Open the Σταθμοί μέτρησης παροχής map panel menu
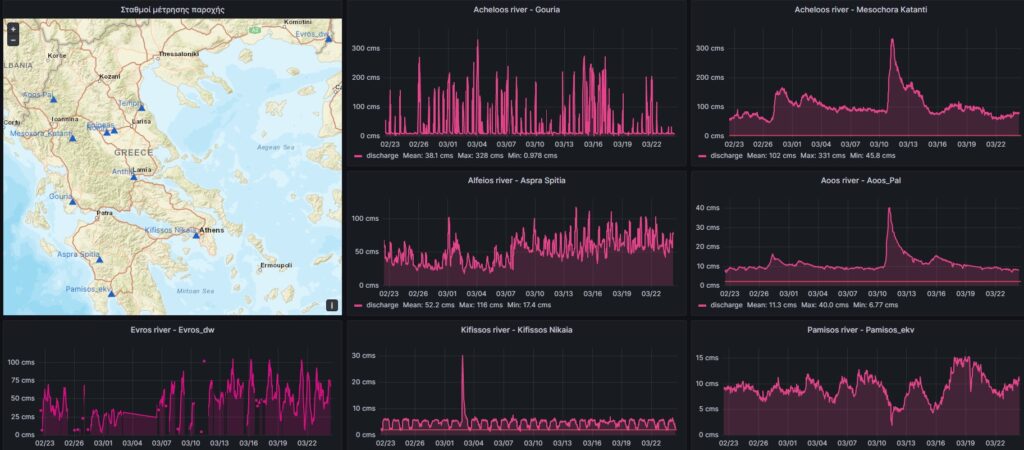 coord(174,10)
